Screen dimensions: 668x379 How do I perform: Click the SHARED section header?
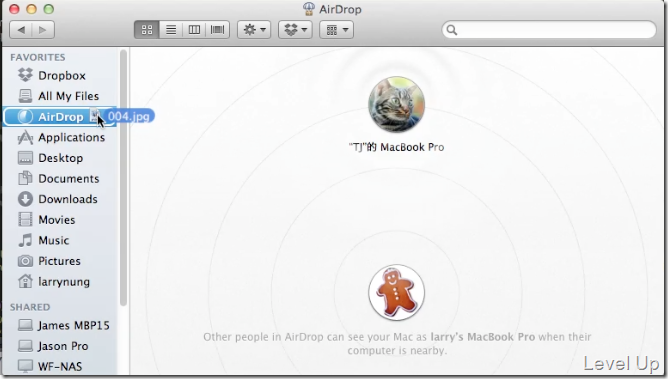click(30, 307)
